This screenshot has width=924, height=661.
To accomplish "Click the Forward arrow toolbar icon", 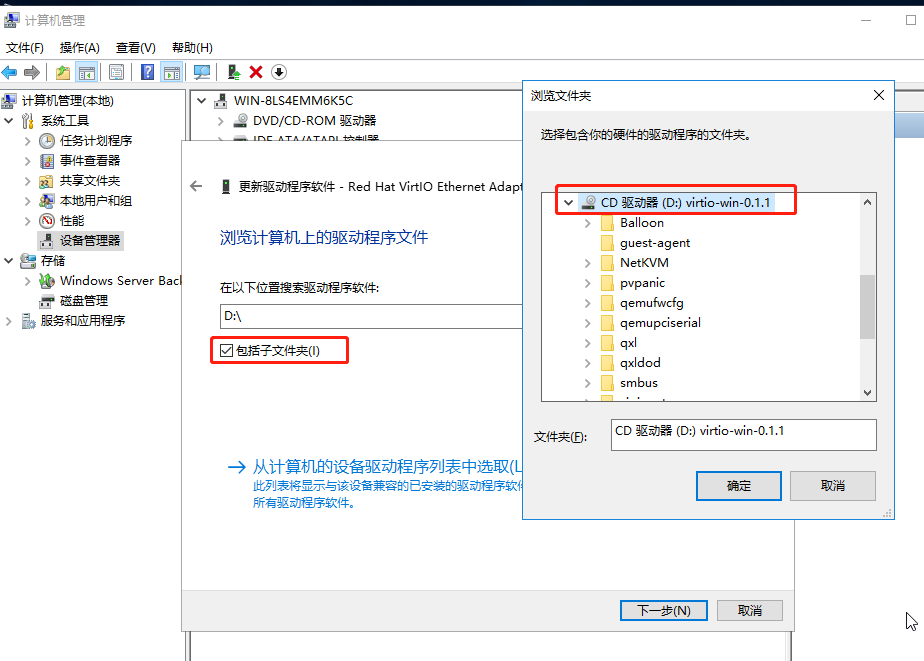I will [x=32, y=72].
